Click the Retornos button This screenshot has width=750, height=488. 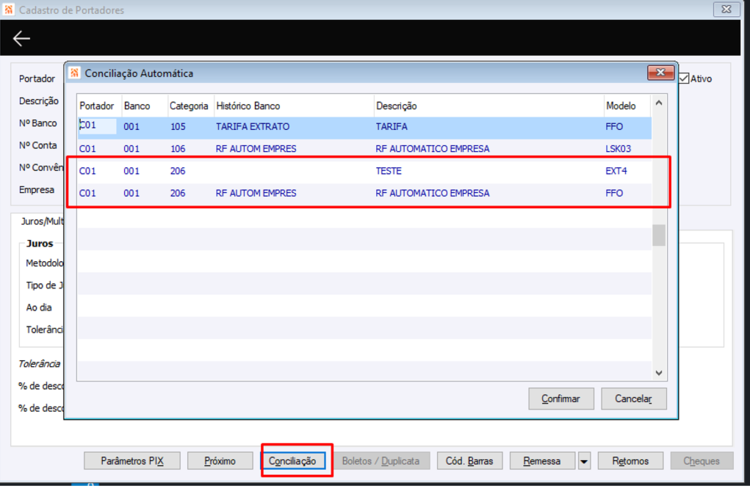coord(630,461)
